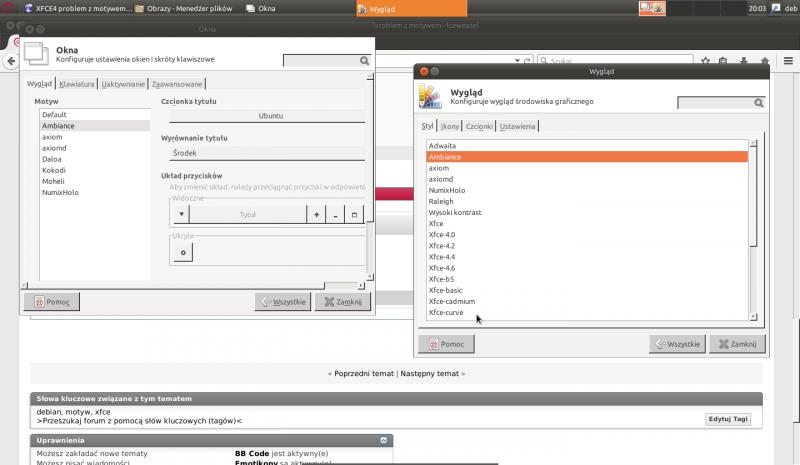The height and width of the screenshot is (465, 800).
Task: Click the Wygląd style list vertical scrollbar
Action: [x=753, y=230]
